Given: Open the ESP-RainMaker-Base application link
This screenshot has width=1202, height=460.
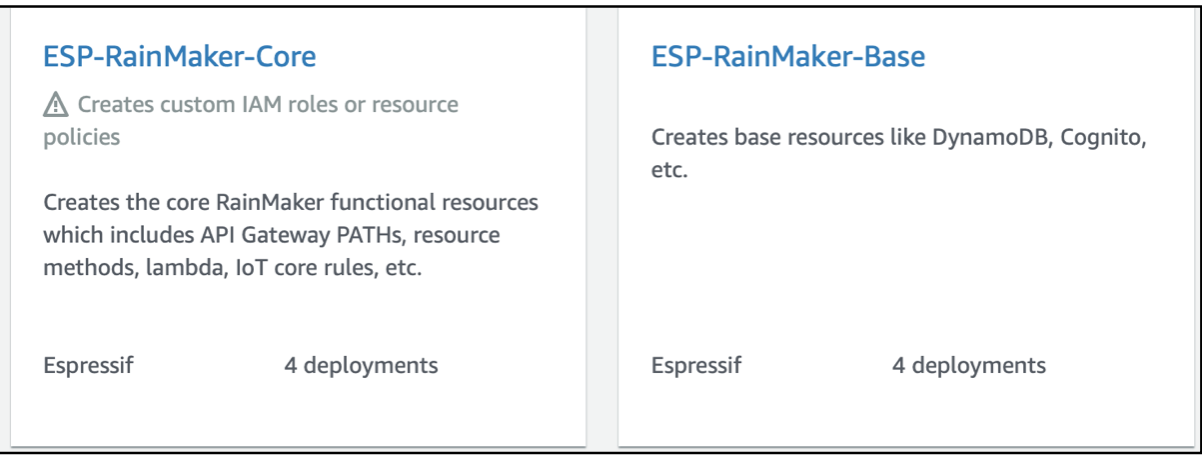Looking at the screenshot, I should pos(788,57).
